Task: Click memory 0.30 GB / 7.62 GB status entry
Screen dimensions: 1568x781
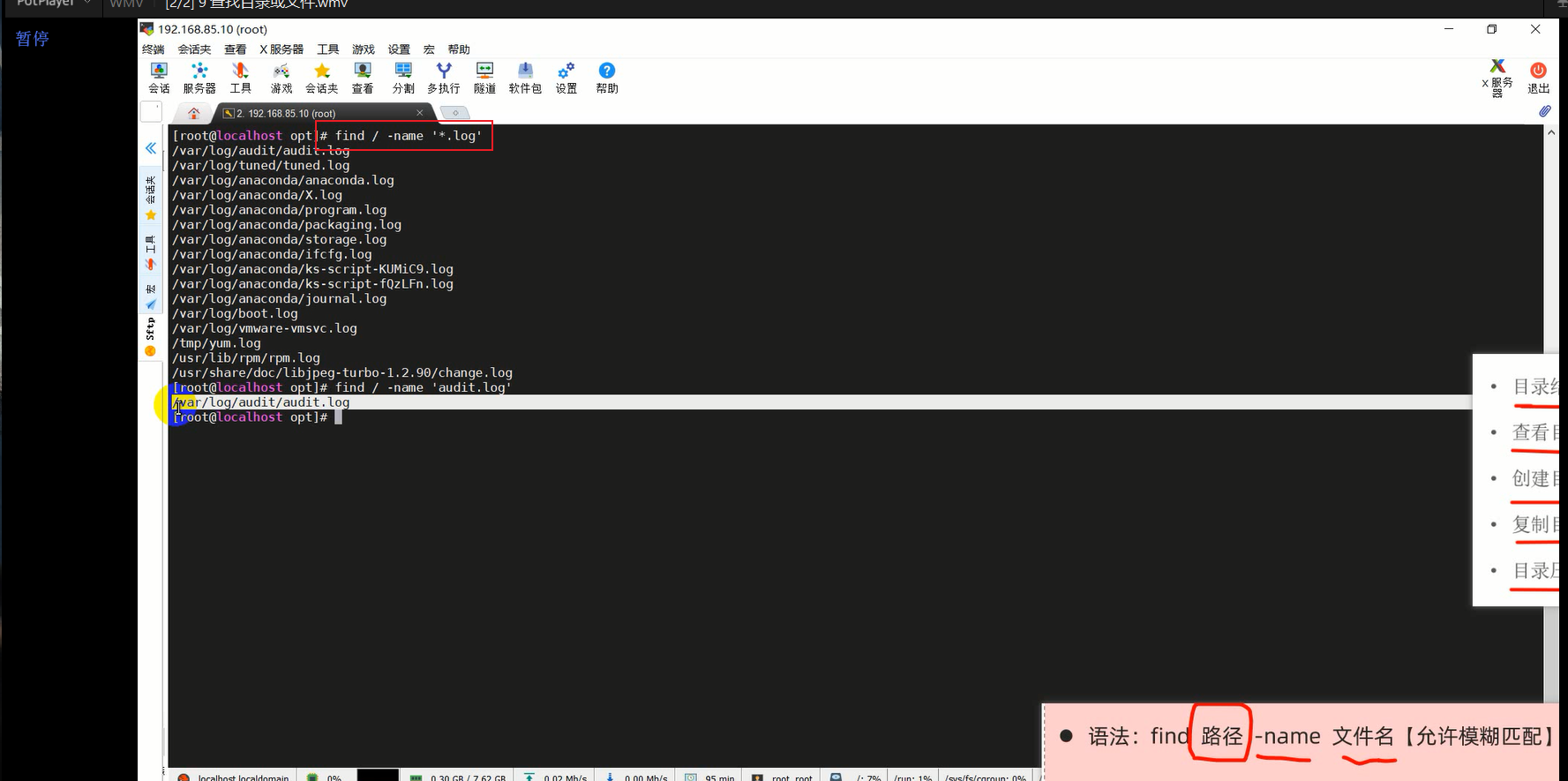Action: click(x=459, y=777)
